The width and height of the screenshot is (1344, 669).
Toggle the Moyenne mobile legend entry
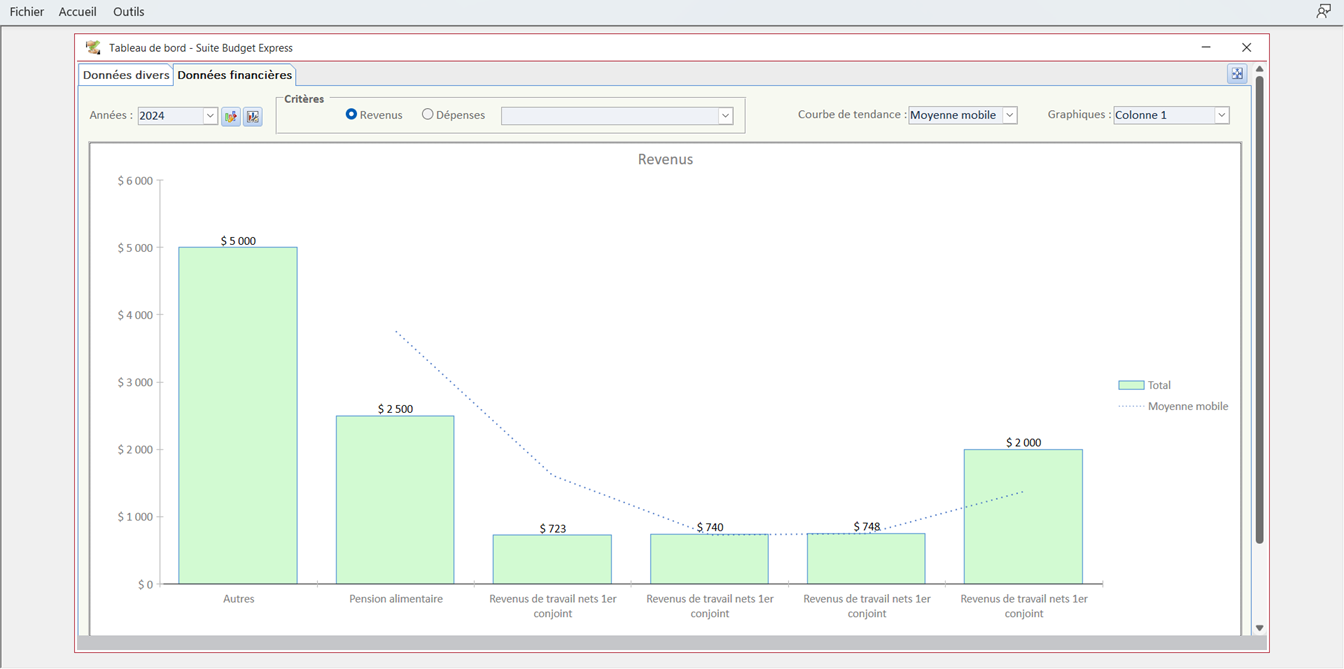point(1187,407)
